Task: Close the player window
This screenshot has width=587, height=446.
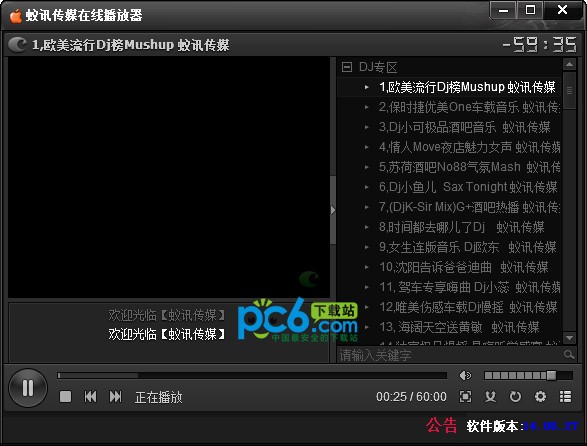Action: coord(563,10)
